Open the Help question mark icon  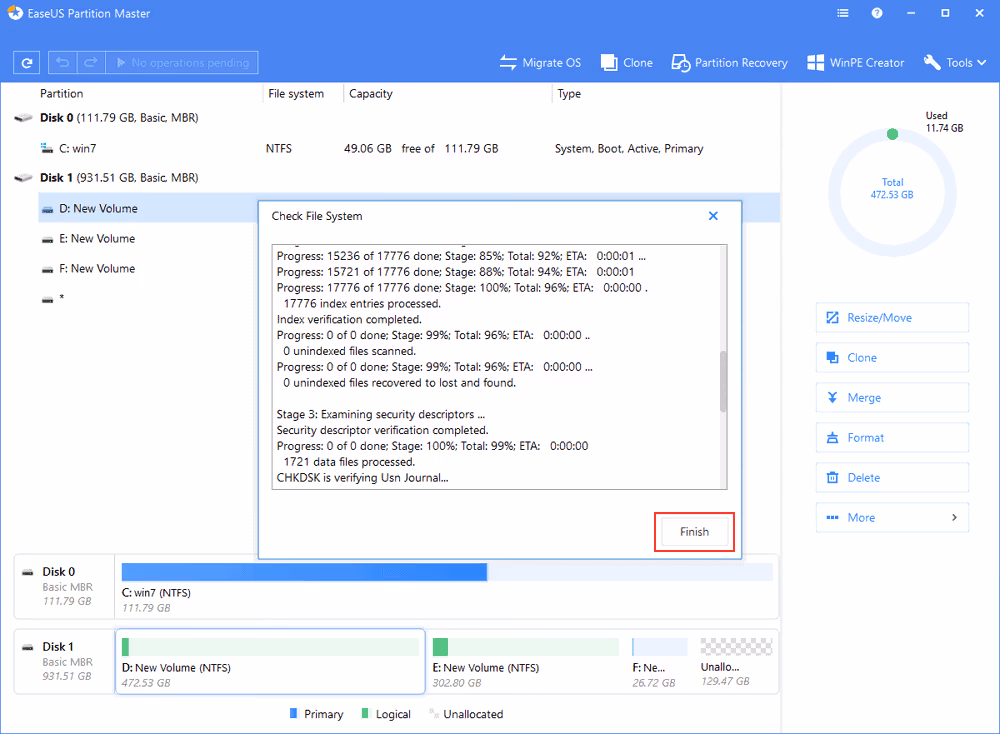click(877, 13)
